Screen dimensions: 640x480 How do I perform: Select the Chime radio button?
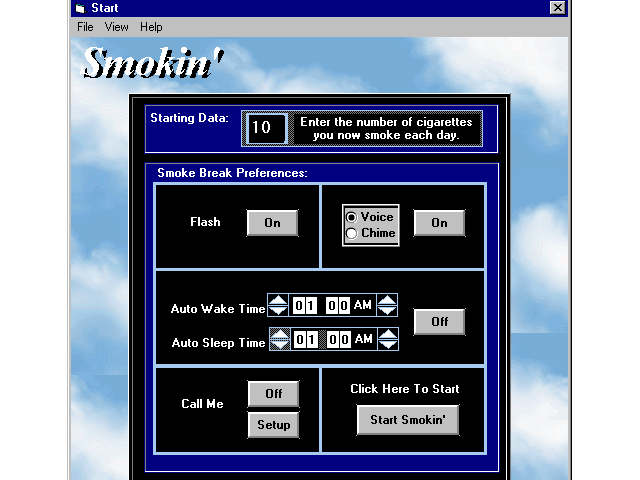pyautogui.click(x=351, y=233)
